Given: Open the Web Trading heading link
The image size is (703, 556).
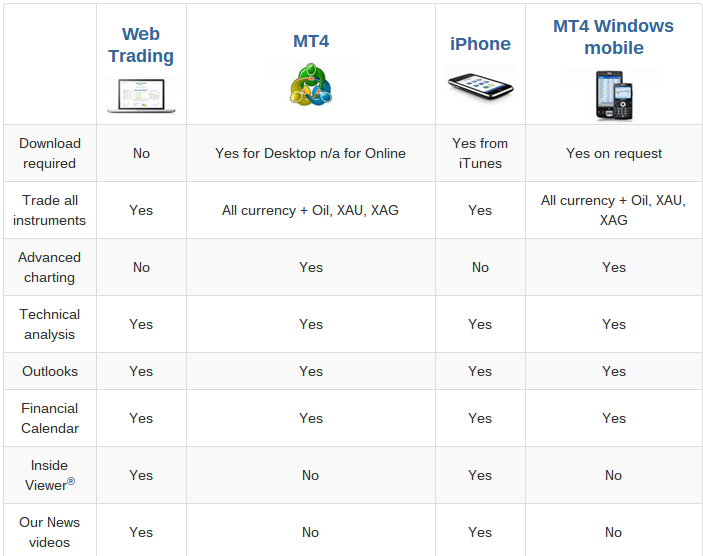Looking at the screenshot, I should click(141, 45).
